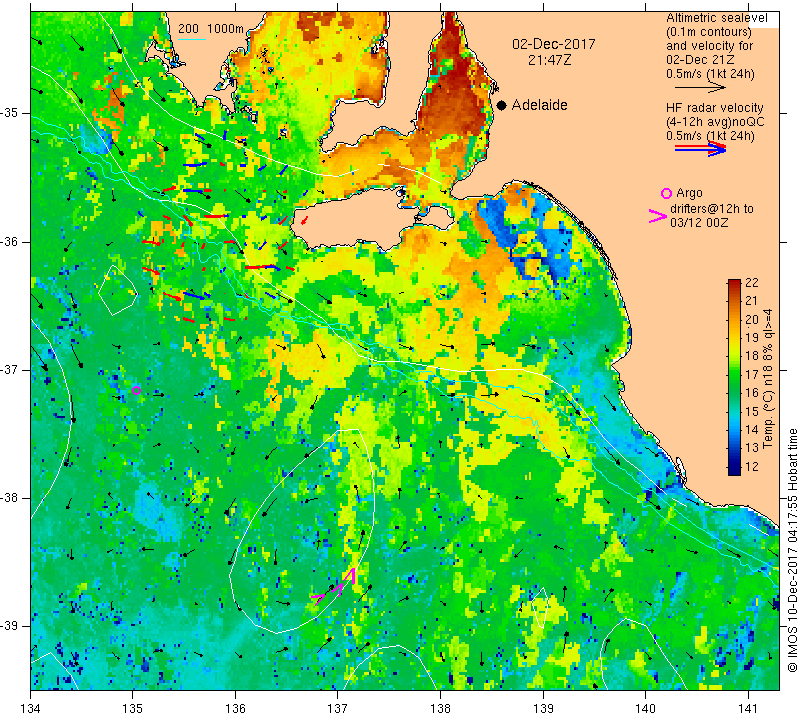
Task: Click the colorbar tick label 22
Action: [752, 283]
